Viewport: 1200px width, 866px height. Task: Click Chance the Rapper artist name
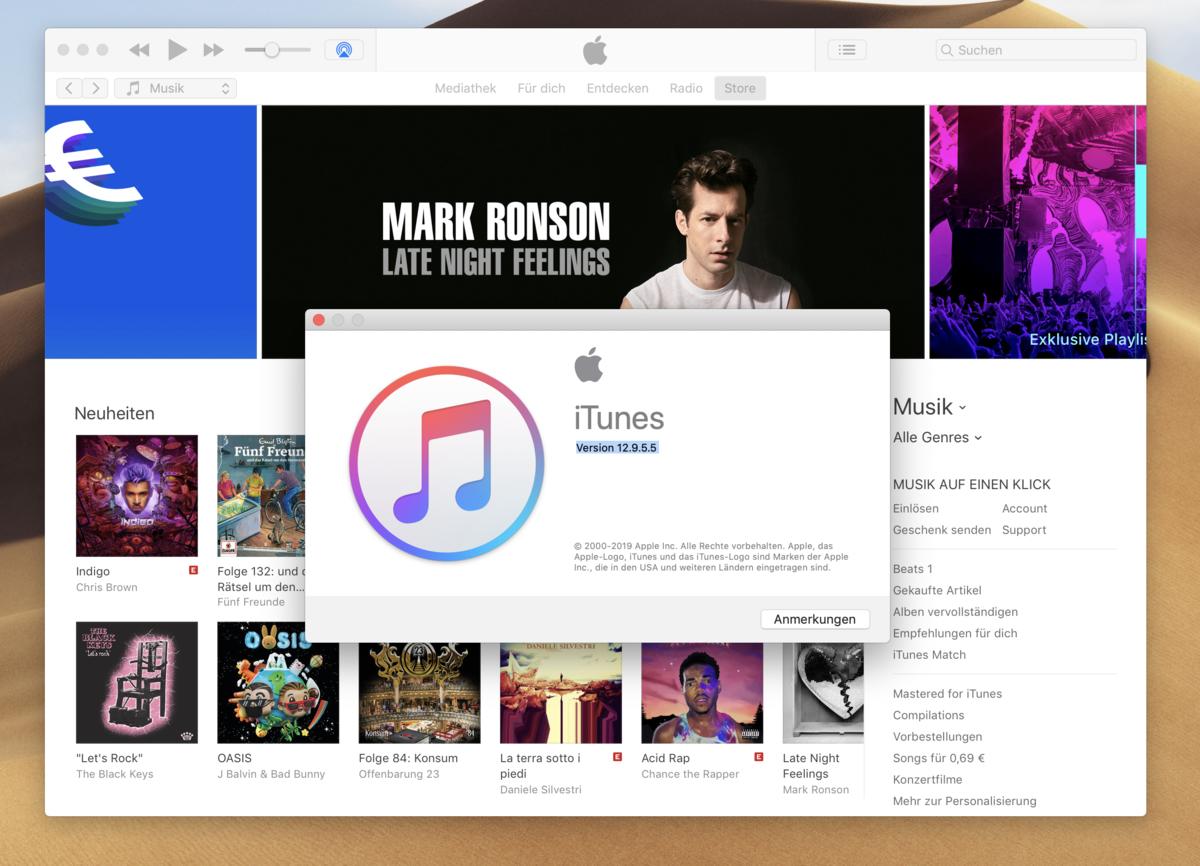pos(690,774)
